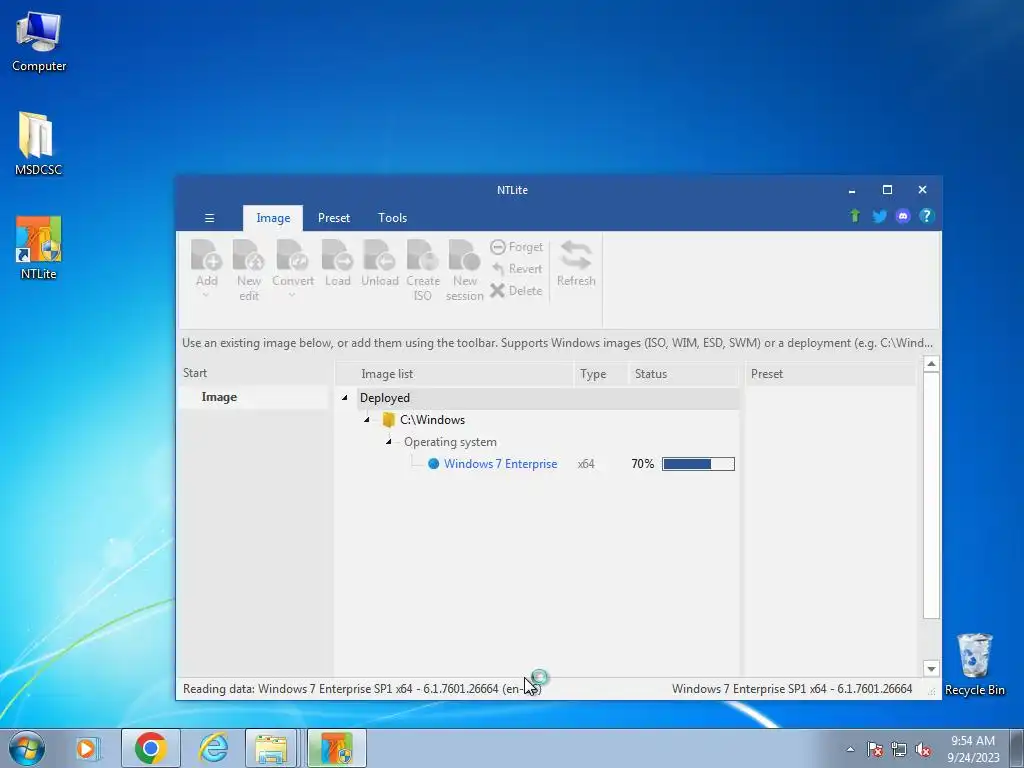
Task: Open Internet Explorer from taskbar
Action: tap(214, 748)
